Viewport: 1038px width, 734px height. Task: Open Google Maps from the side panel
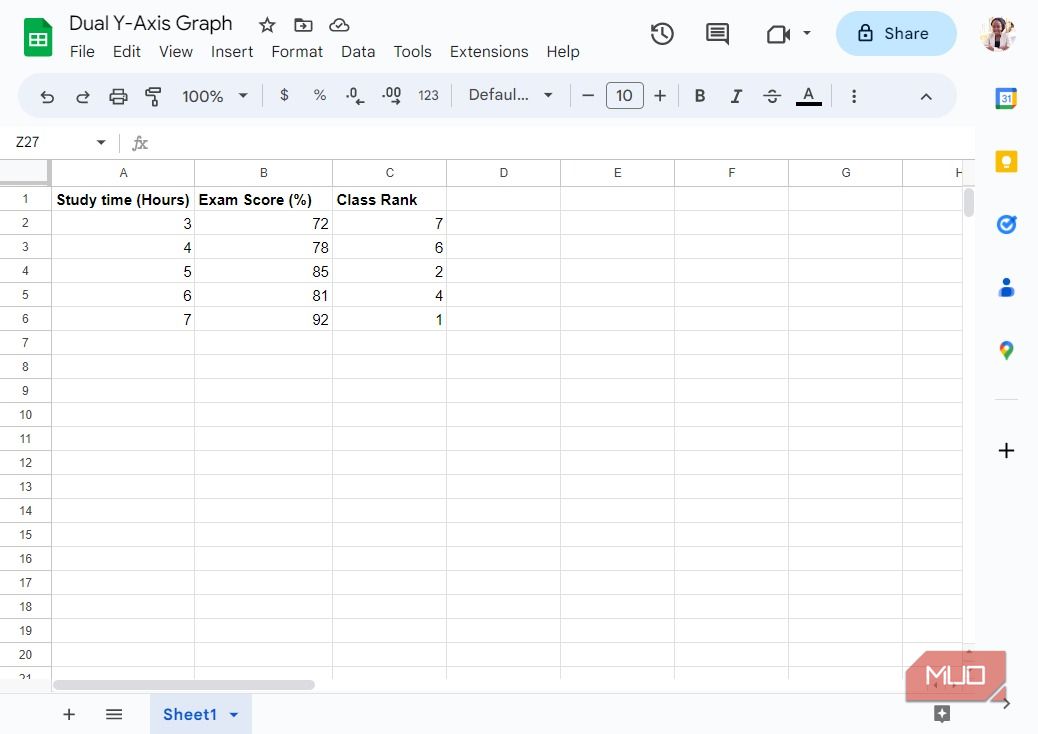click(x=1006, y=350)
